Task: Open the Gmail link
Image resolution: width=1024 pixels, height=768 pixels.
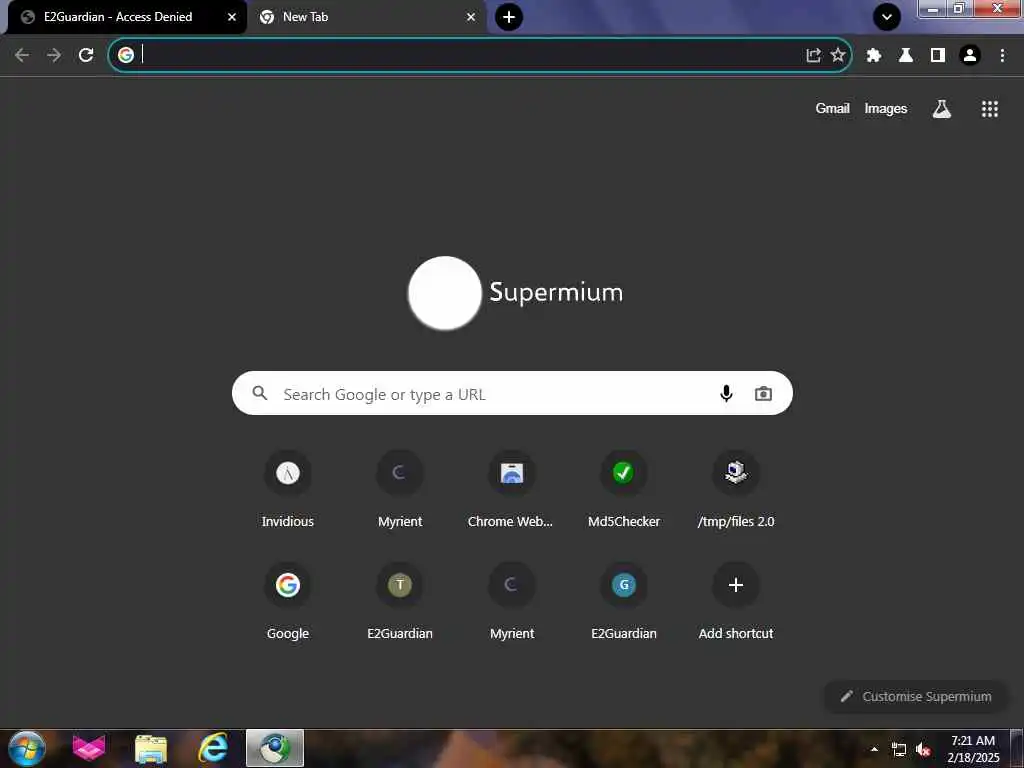Action: pyautogui.click(x=833, y=108)
